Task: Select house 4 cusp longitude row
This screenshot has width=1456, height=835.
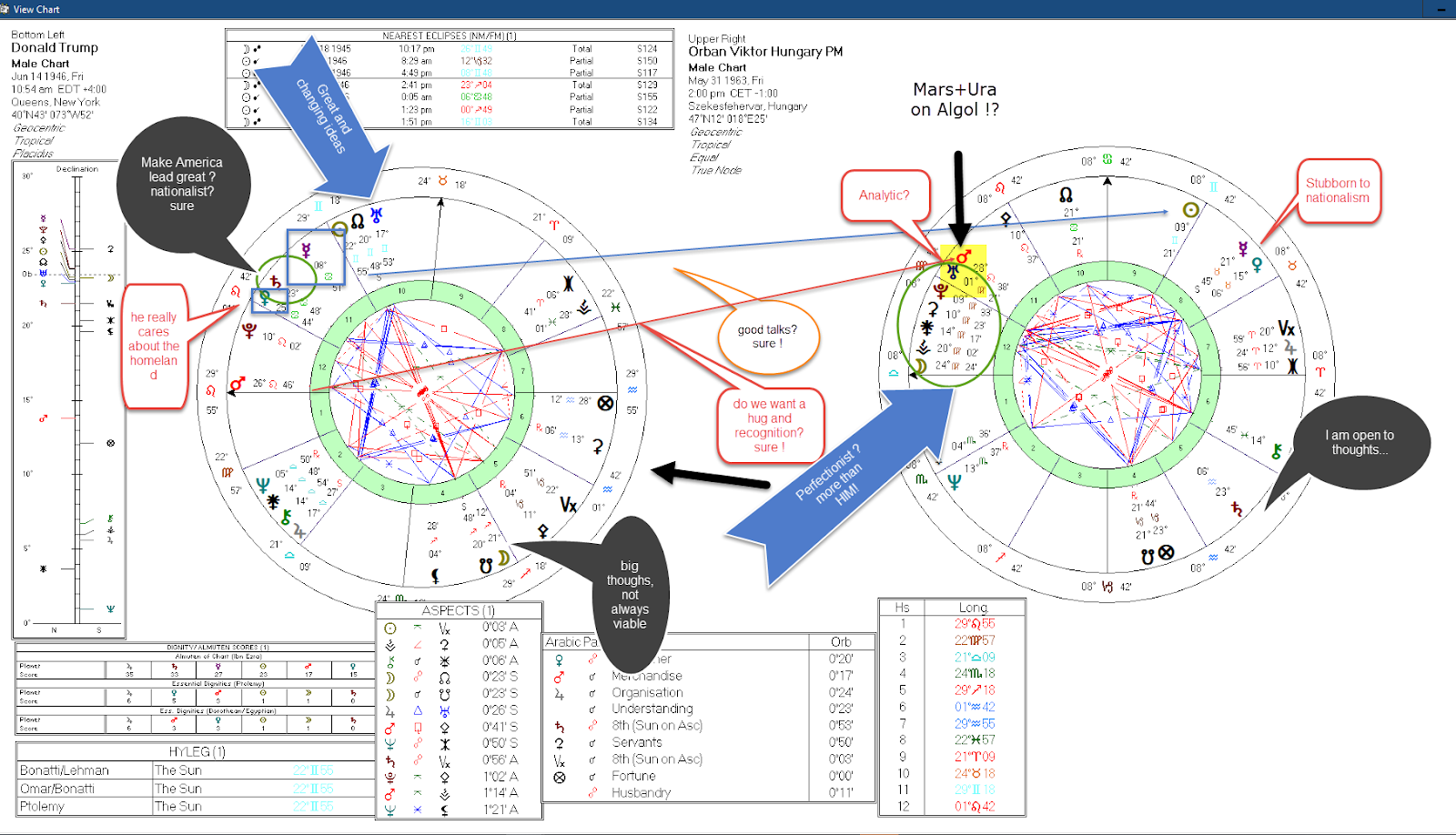Action: pyautogui.click(x=952, y=674)
